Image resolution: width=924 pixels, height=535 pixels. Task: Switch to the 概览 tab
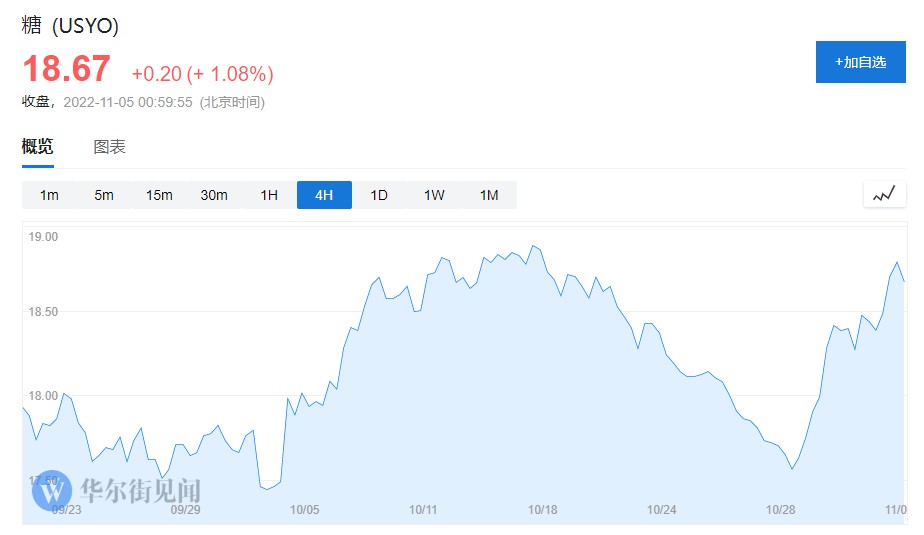pos(38,147)
